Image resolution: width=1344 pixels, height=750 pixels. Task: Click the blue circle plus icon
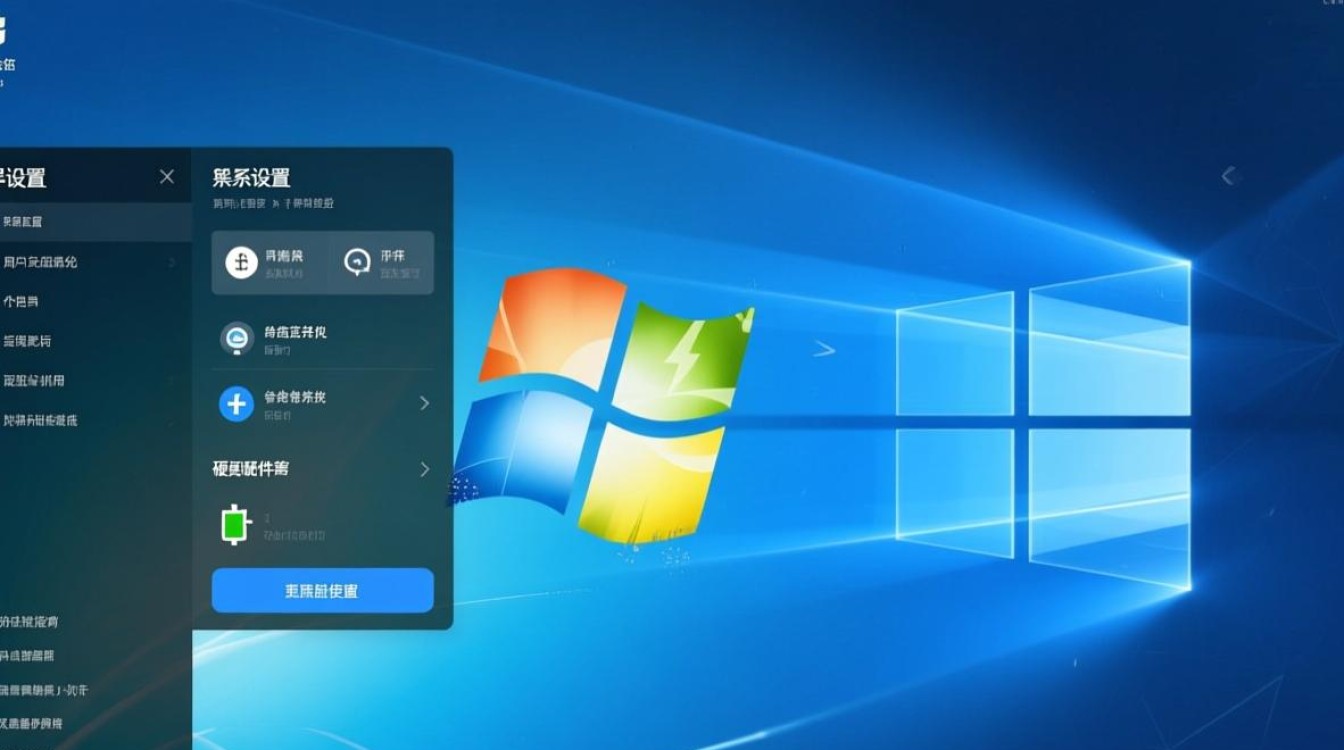pos(237,404)
